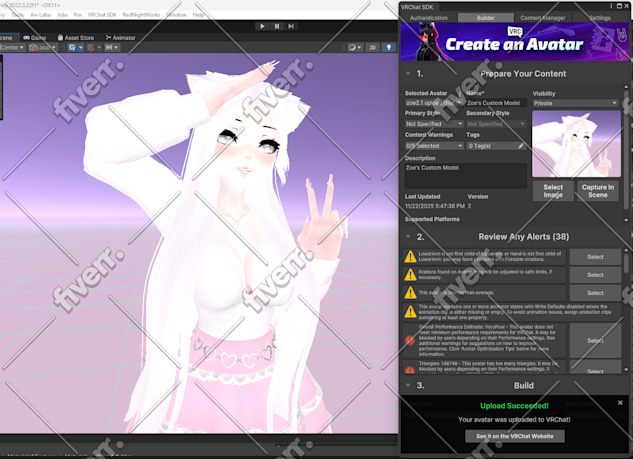Toggle 2D scene view mode

372,47
